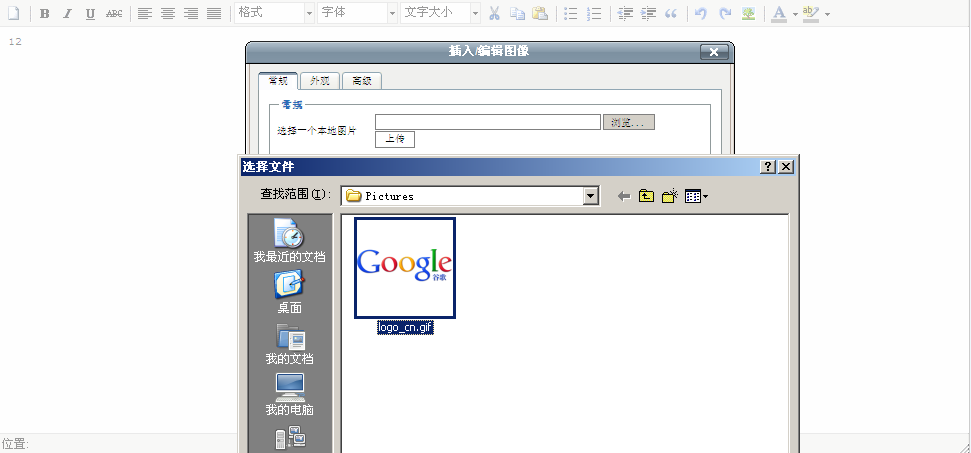971x453 pixels.
Task: Open 桌面 desktop in places bar
Action: coord(289,291)
